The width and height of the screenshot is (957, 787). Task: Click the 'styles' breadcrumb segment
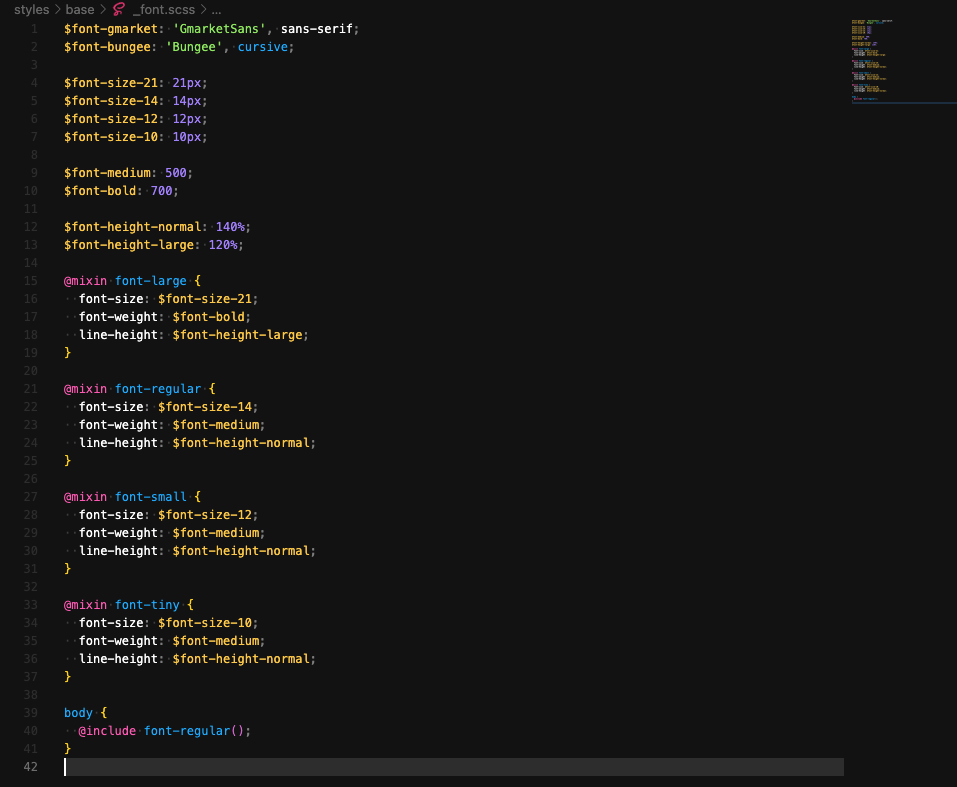pos(31,10)
